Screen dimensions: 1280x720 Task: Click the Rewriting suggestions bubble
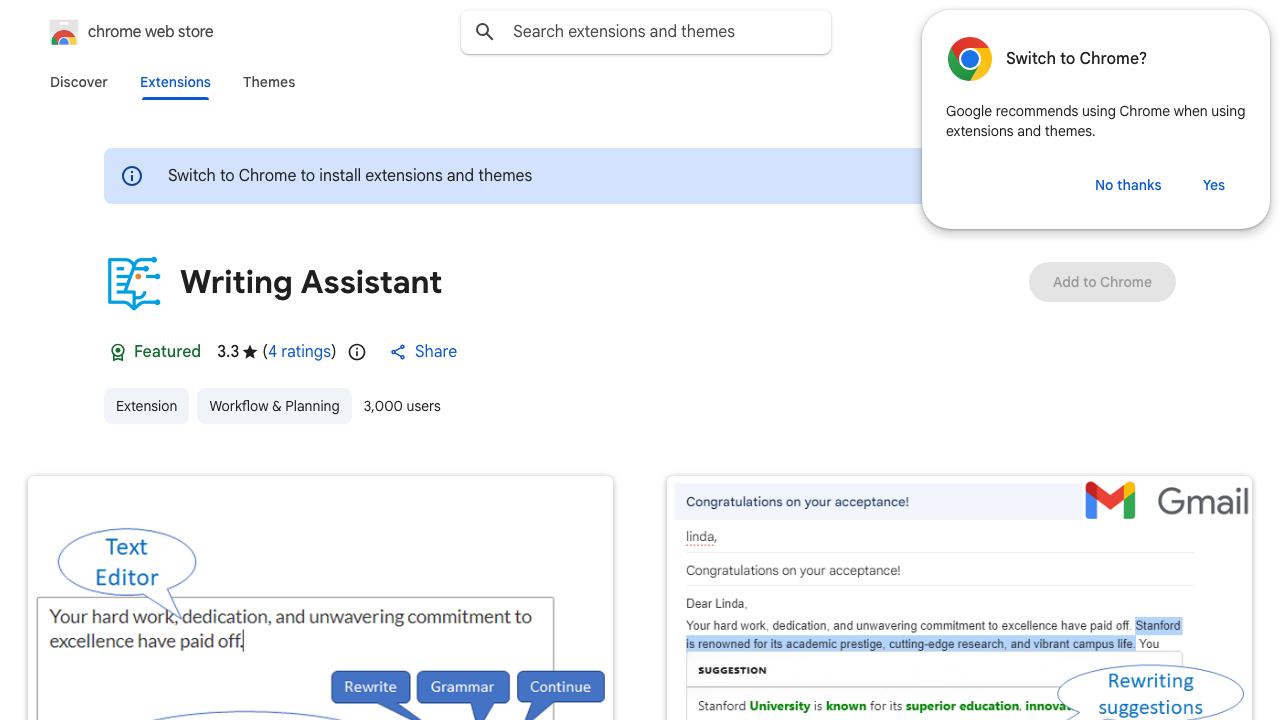(1150, 693)
